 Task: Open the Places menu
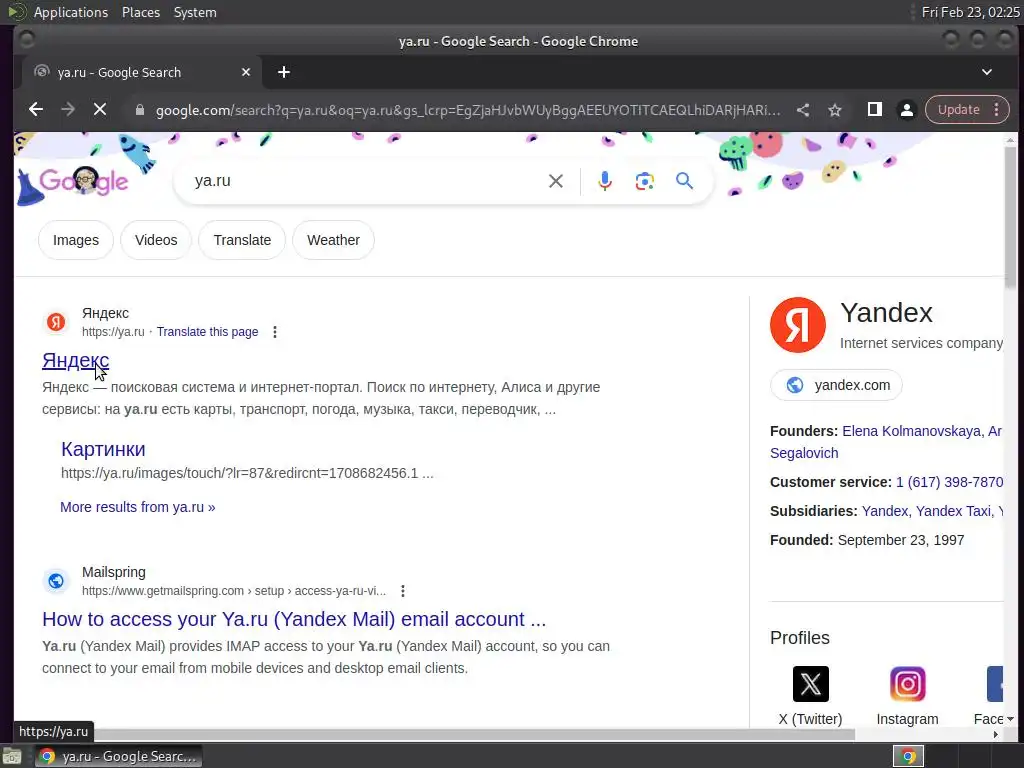pos(140,12)
